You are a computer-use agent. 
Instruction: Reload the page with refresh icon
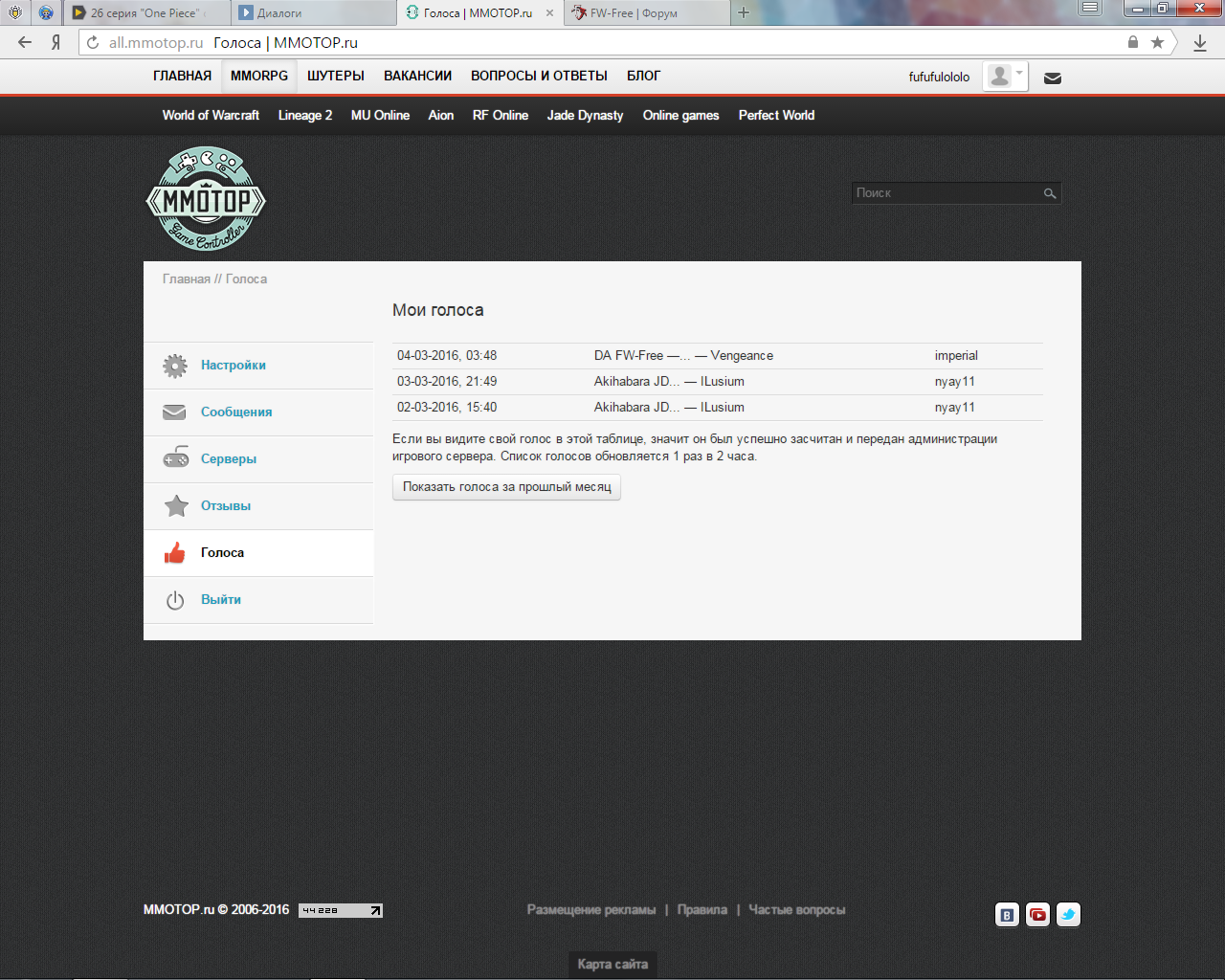pyautogui.click(x=93, y=42)
